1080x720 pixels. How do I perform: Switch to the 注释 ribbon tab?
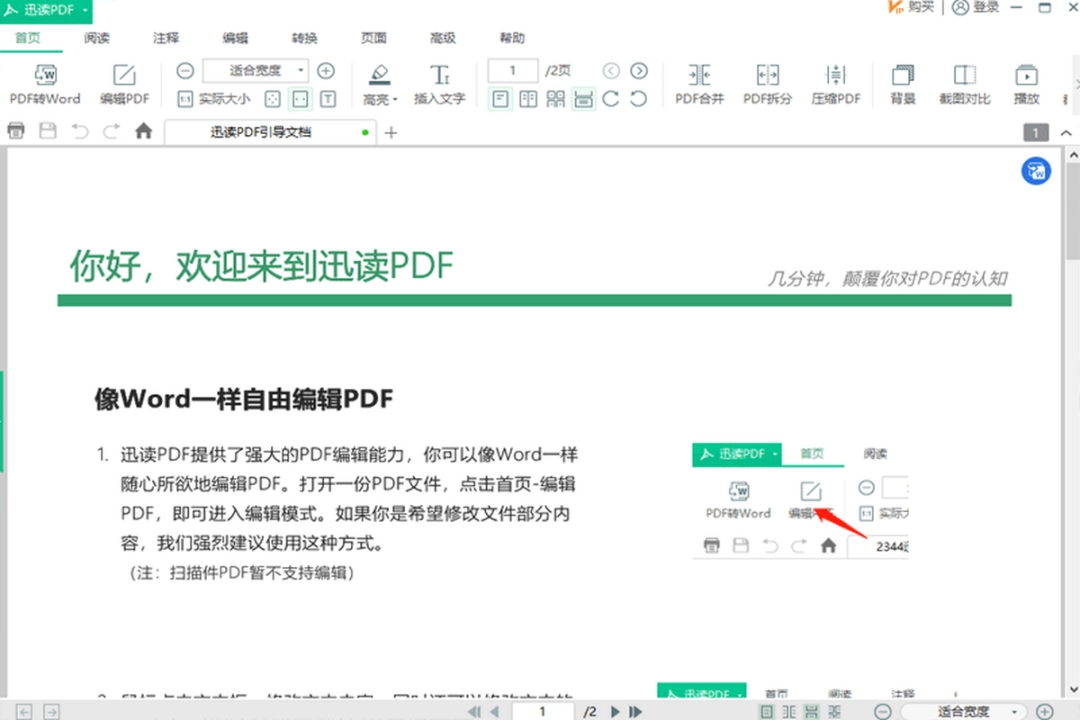click(x=165, y=38)
